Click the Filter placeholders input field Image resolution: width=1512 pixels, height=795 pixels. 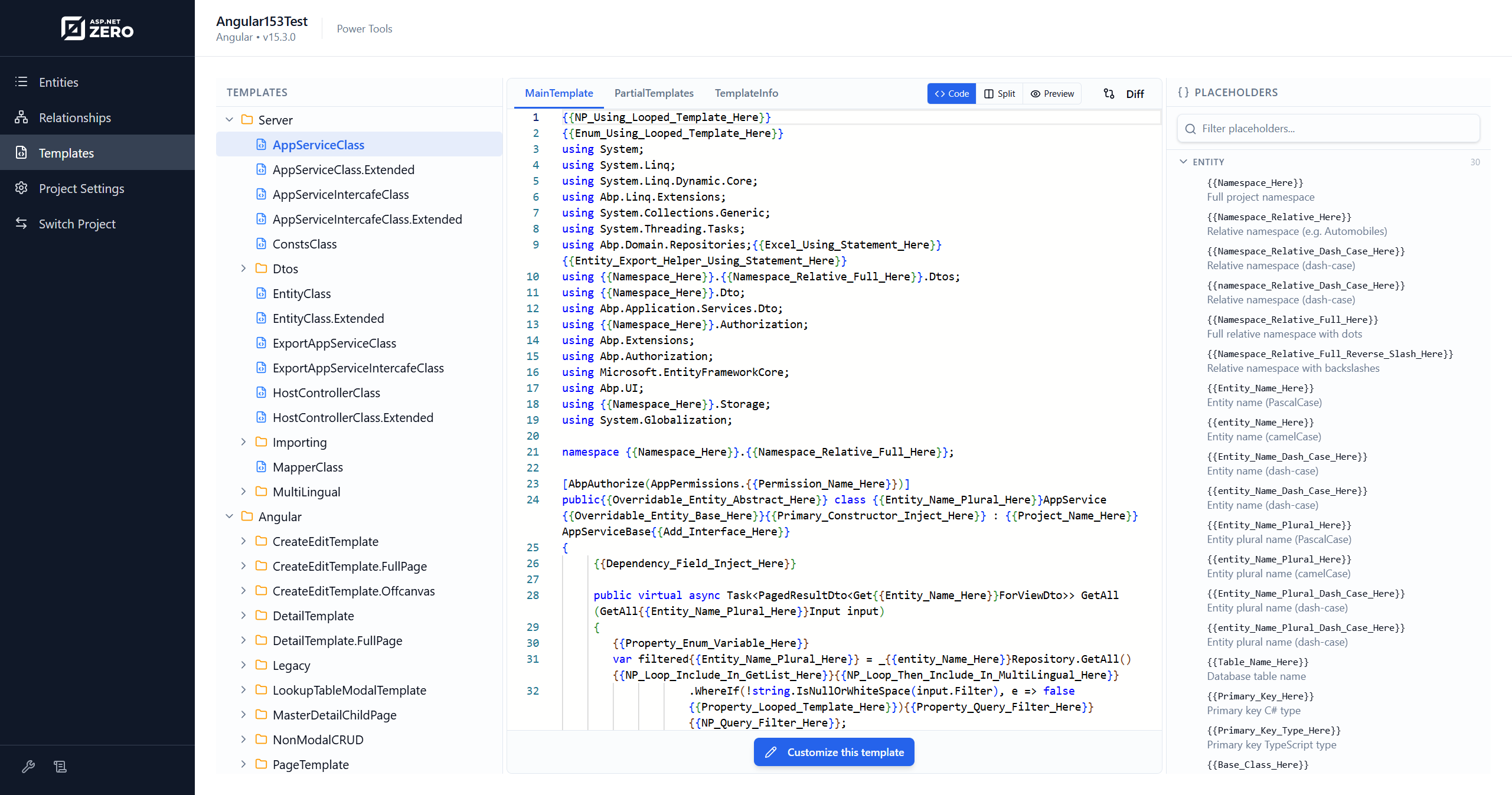tap(1328, 129)
